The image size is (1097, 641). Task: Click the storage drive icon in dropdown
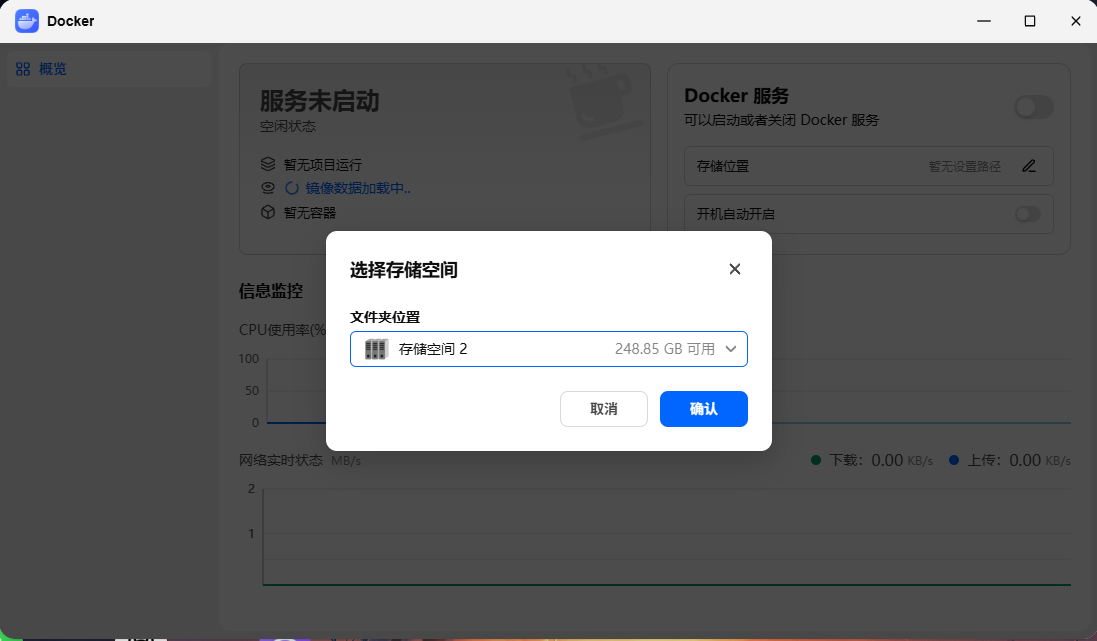click(376, 349)
